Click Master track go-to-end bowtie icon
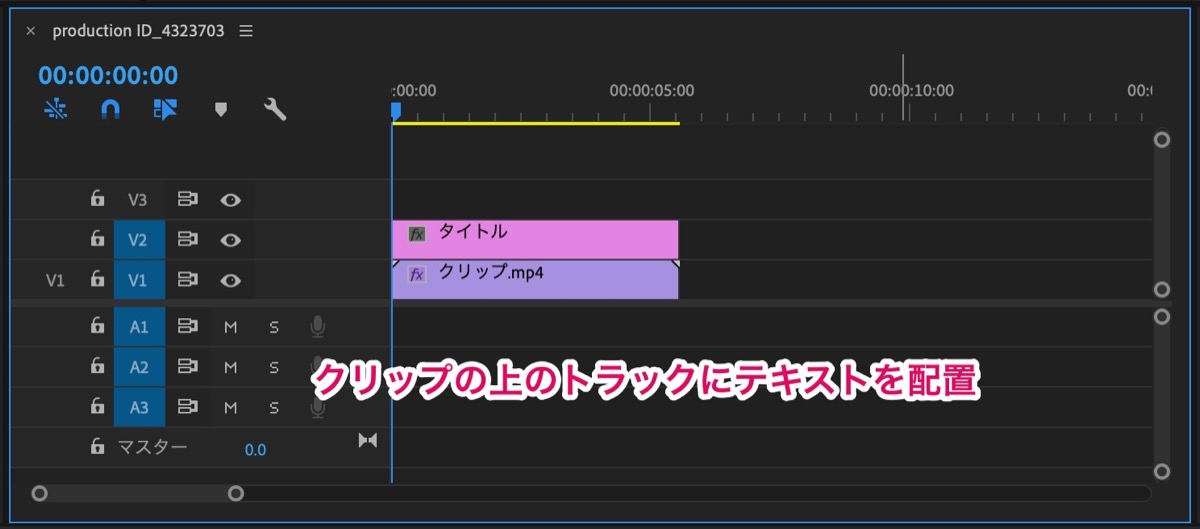The height and width of the screenshot is (529, 1200). pos(368,440)
